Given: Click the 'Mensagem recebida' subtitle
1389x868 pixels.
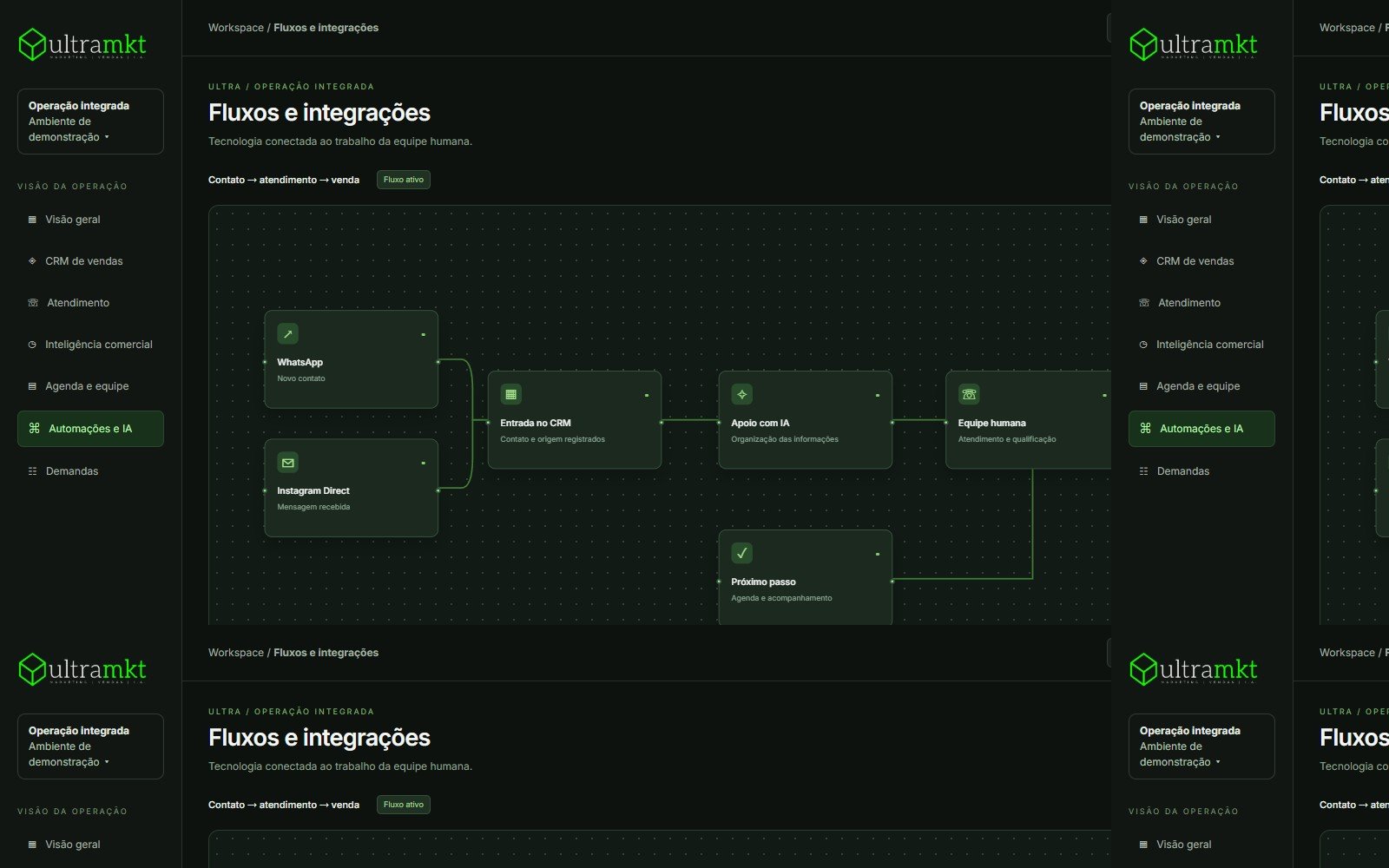Looking at the screenshot, I should click(x=313, y=507).
